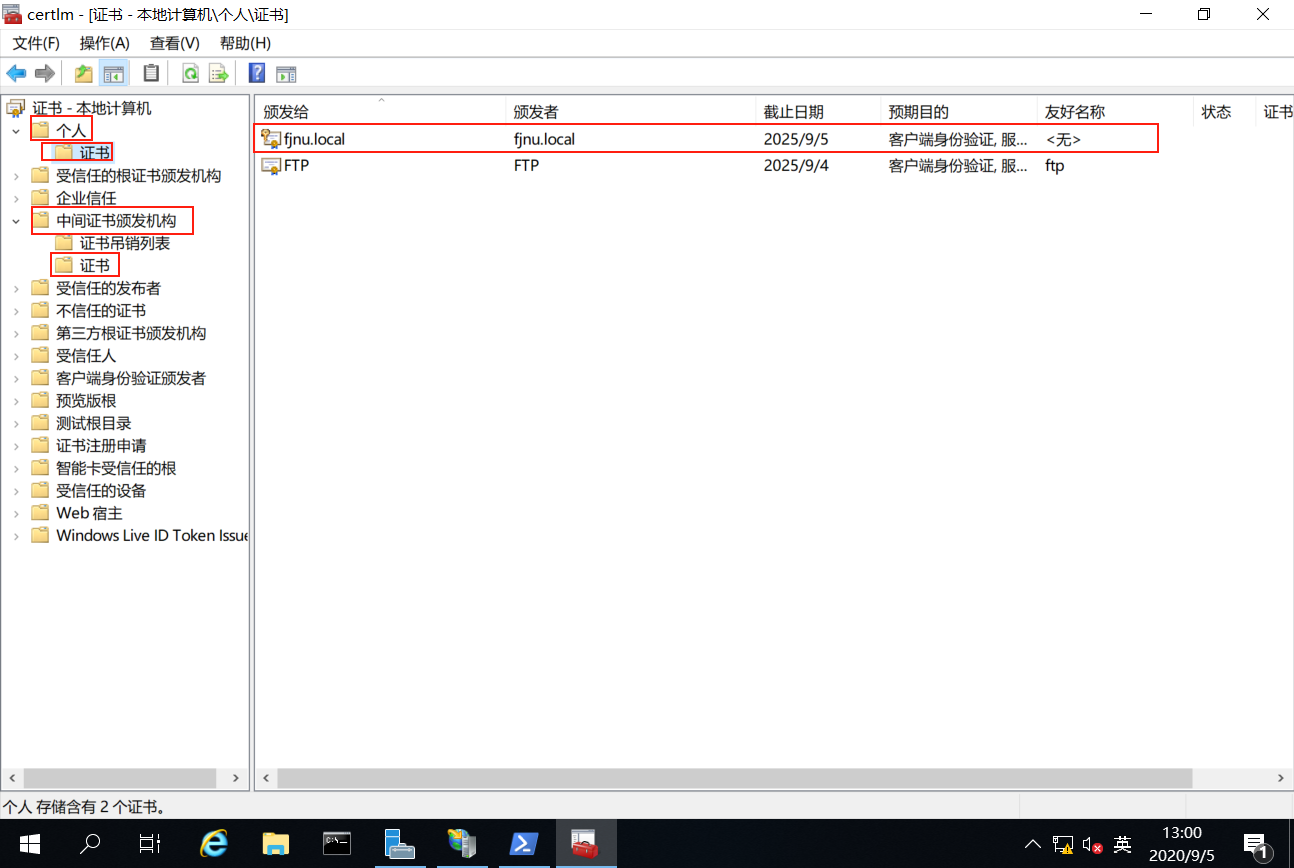Click the Export List icon
This screenshot has height=868, width=1294.
(218, 73)
